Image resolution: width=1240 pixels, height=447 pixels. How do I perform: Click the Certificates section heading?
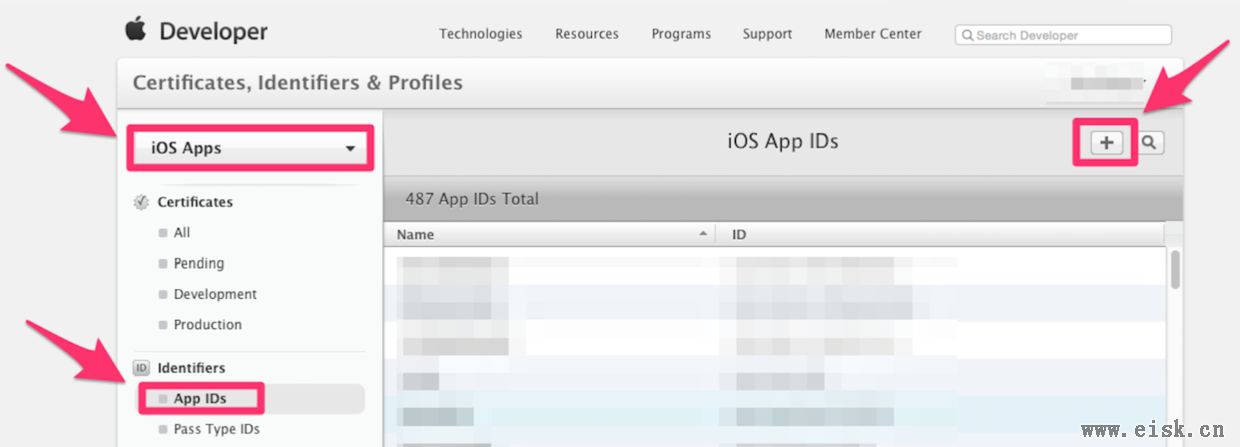pos(195,202)
